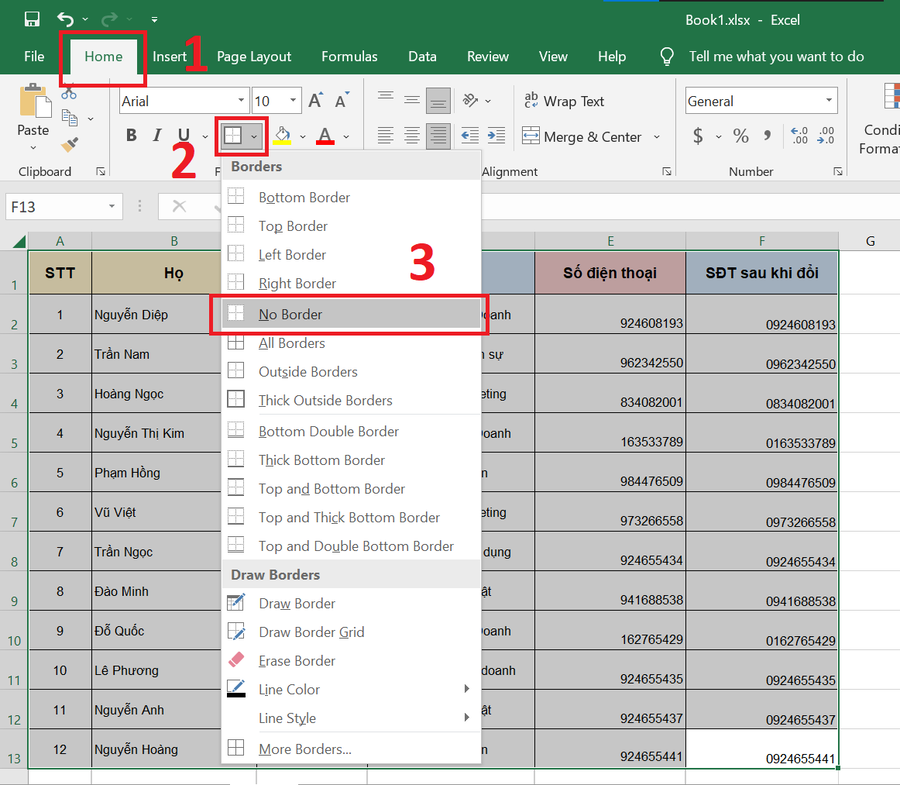Click into the F13 Name Box
This screenshot has height=785, width=900.
tap(56, 207)
